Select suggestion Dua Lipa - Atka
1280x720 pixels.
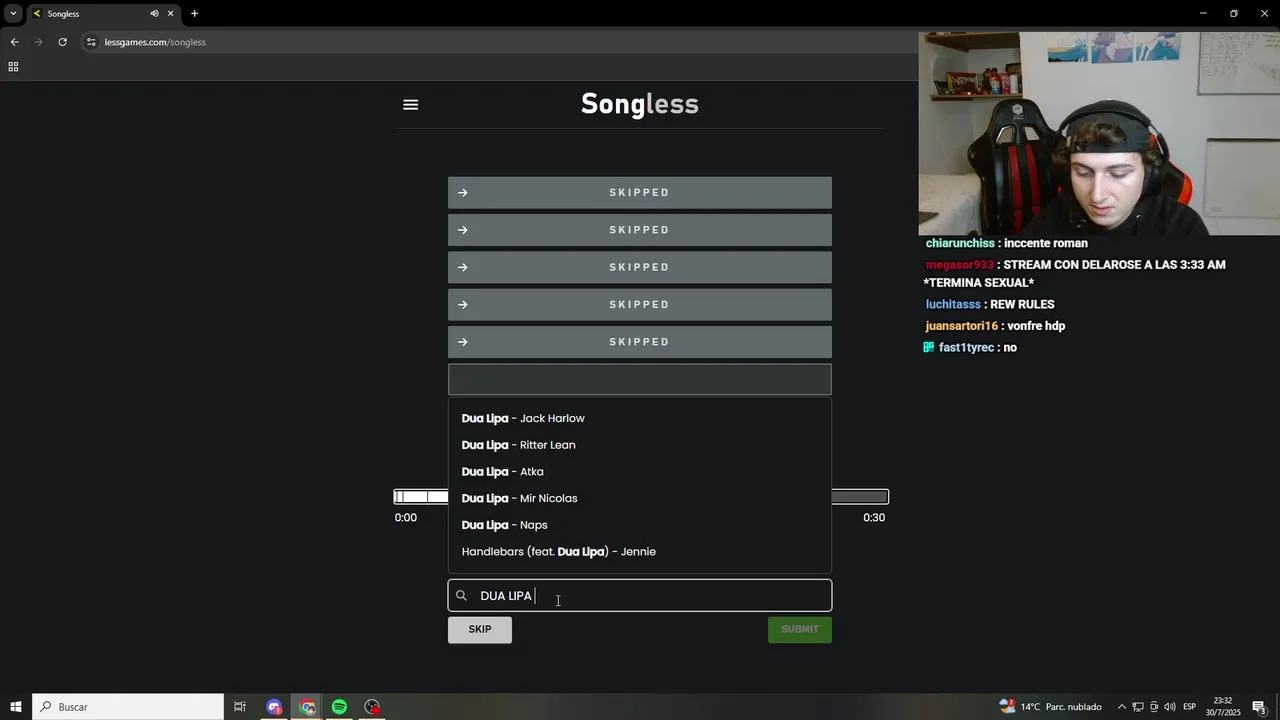tap(640, 472)
